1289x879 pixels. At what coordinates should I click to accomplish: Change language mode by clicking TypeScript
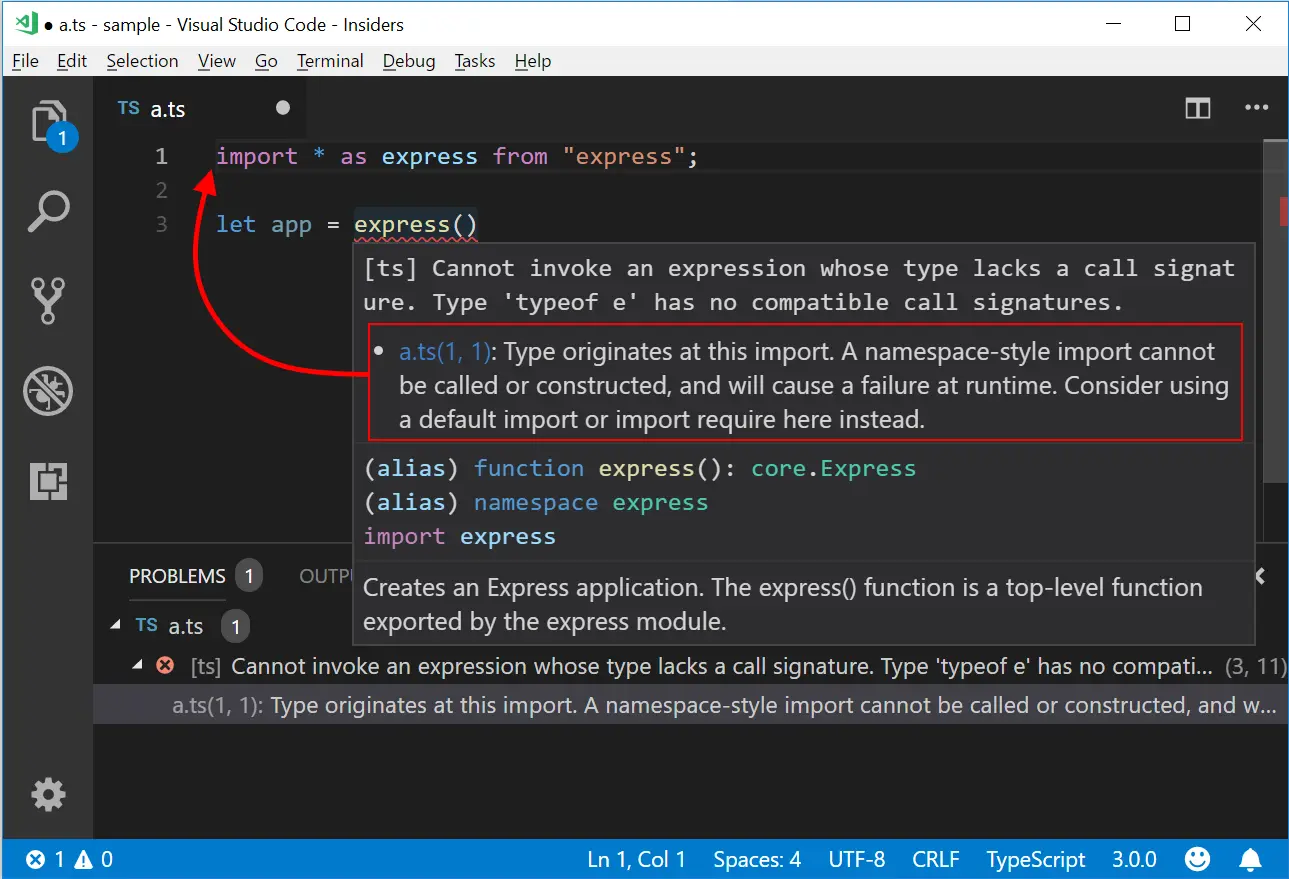pos(1035,859)
